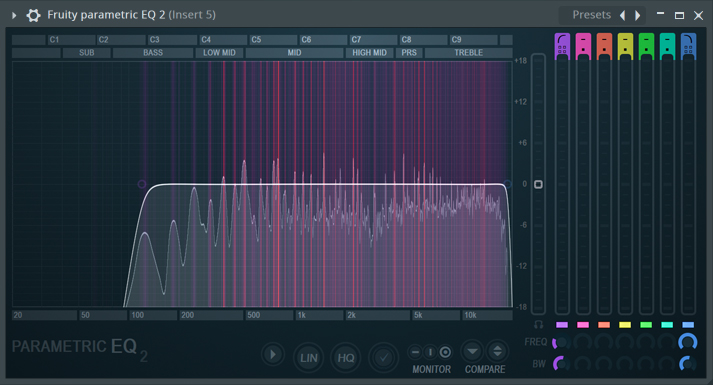This screenshot has width=713, height=385.
Task: Click the 100 frequency scale label
Action: pos(137,315)
